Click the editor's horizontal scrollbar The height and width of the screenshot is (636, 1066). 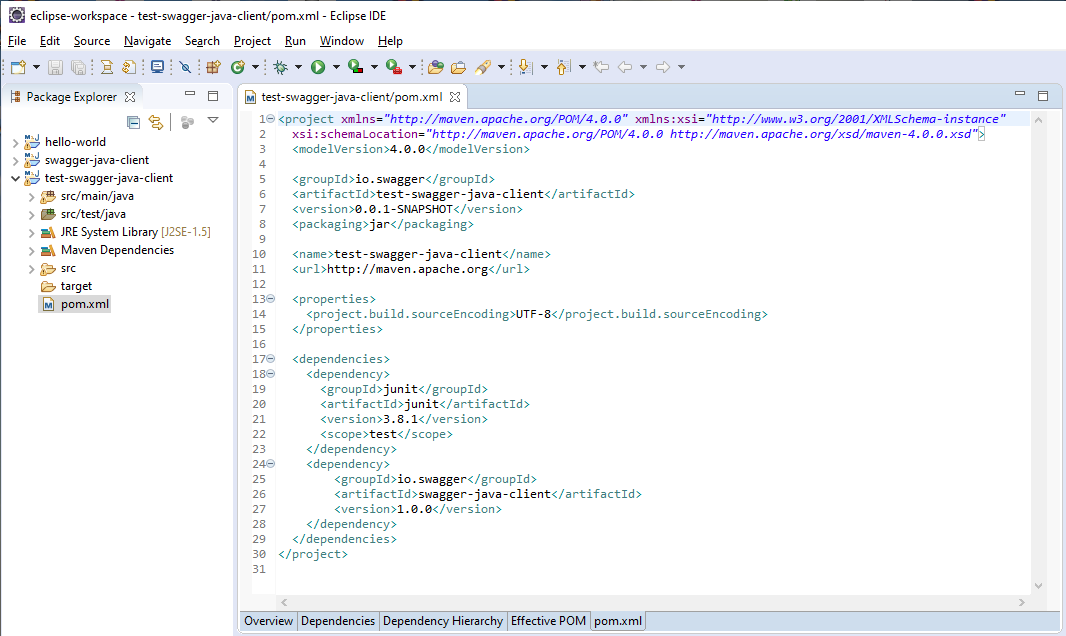(650, 602)
